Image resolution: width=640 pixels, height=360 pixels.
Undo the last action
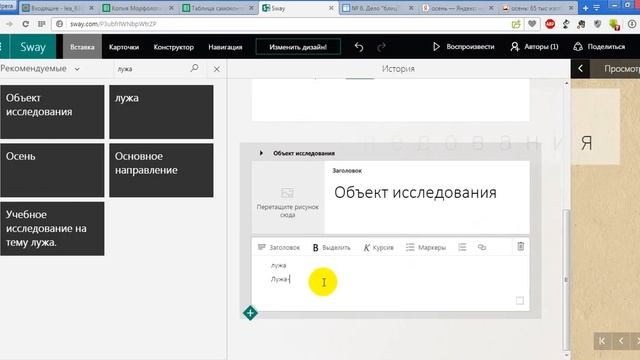tap(359, 47)
